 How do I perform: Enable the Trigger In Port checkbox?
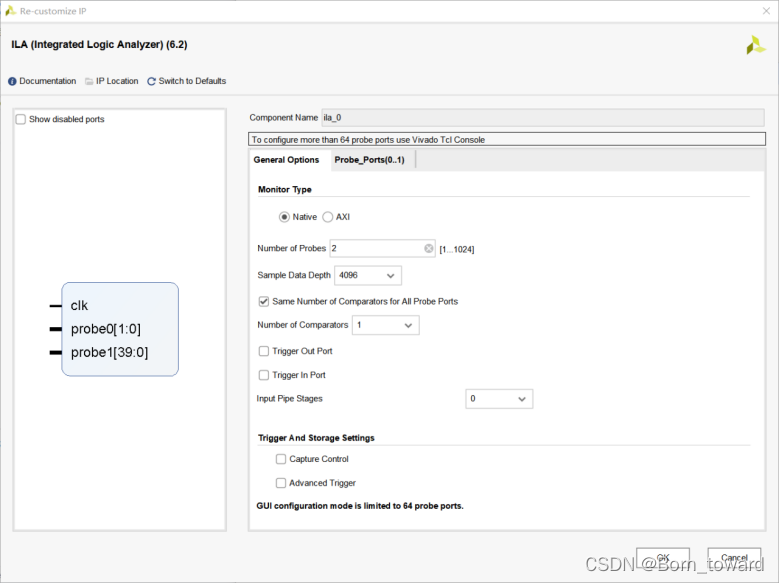coord(264,375)
